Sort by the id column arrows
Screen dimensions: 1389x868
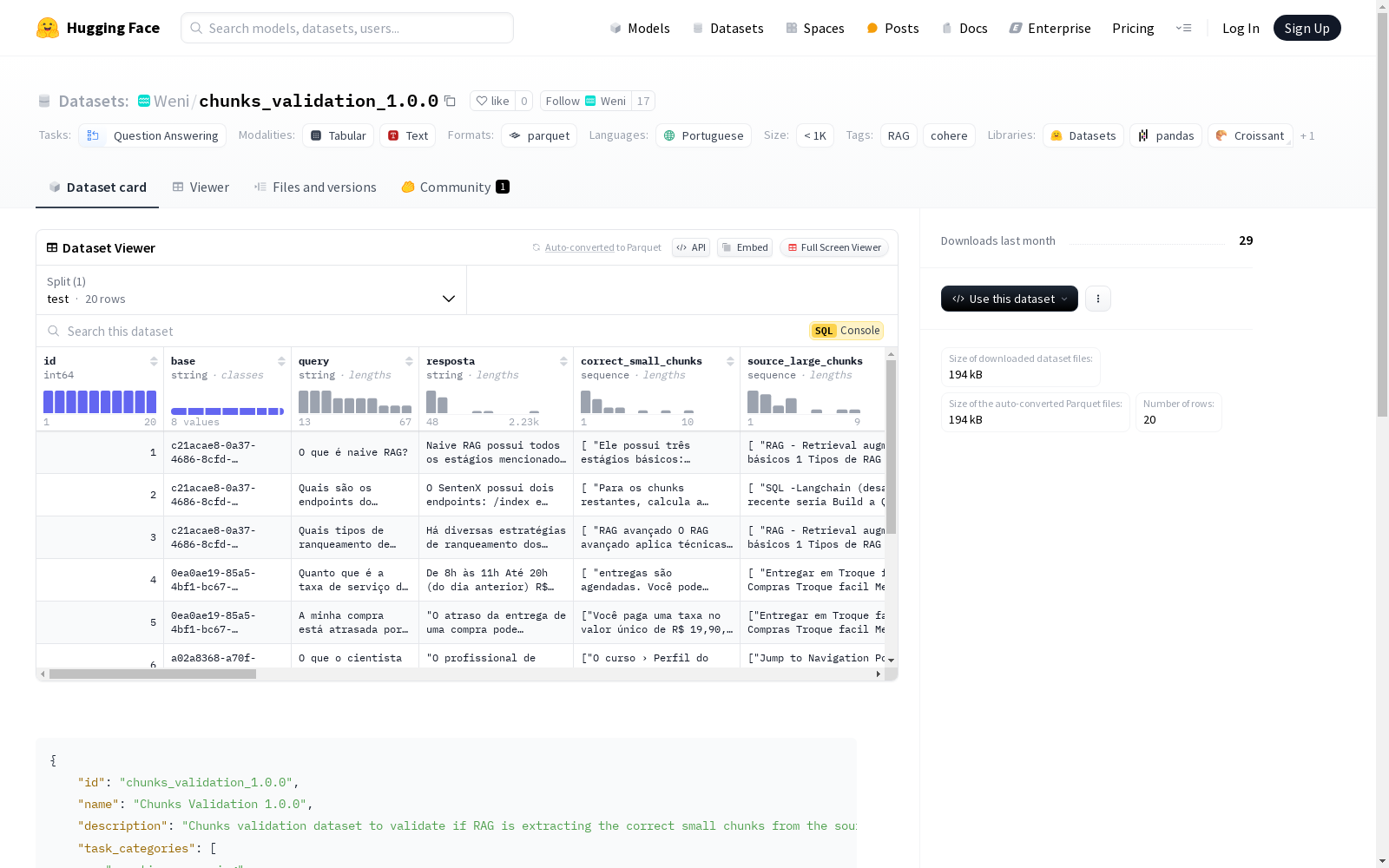coord(154,361)
